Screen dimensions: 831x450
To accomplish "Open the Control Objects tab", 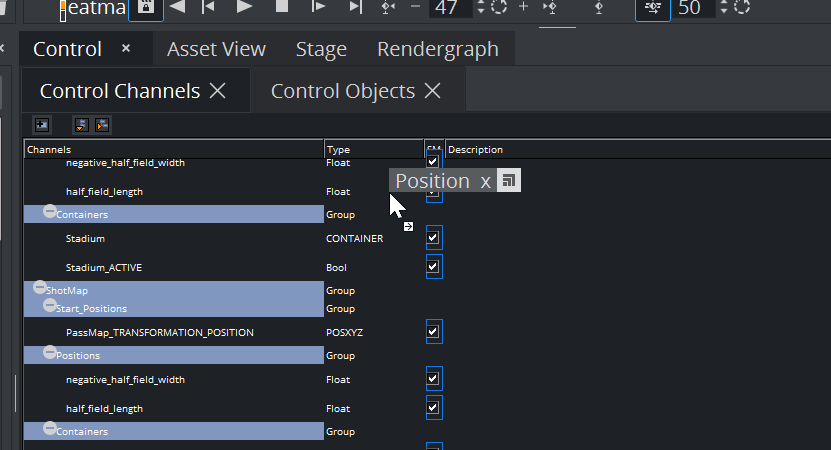I will tap(343, 91).
